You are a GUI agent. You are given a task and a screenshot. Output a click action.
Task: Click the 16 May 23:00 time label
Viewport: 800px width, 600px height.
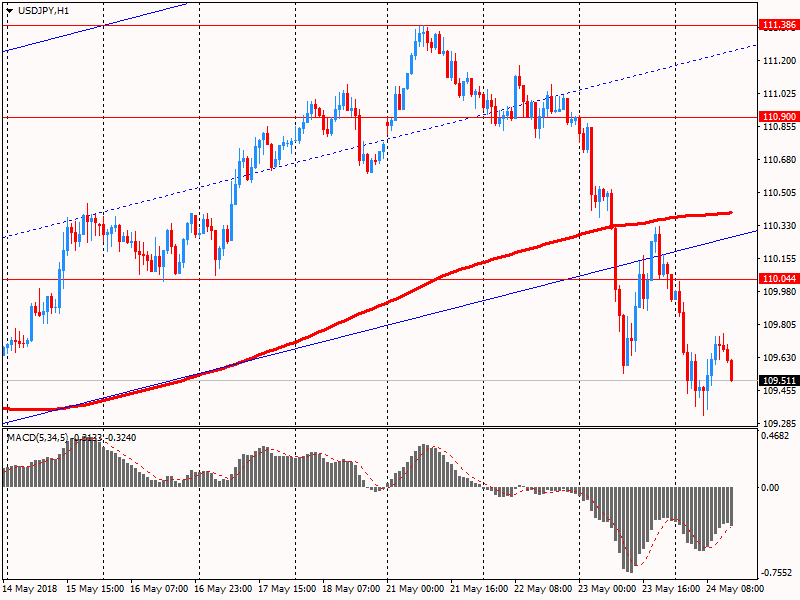pos(223,589)
